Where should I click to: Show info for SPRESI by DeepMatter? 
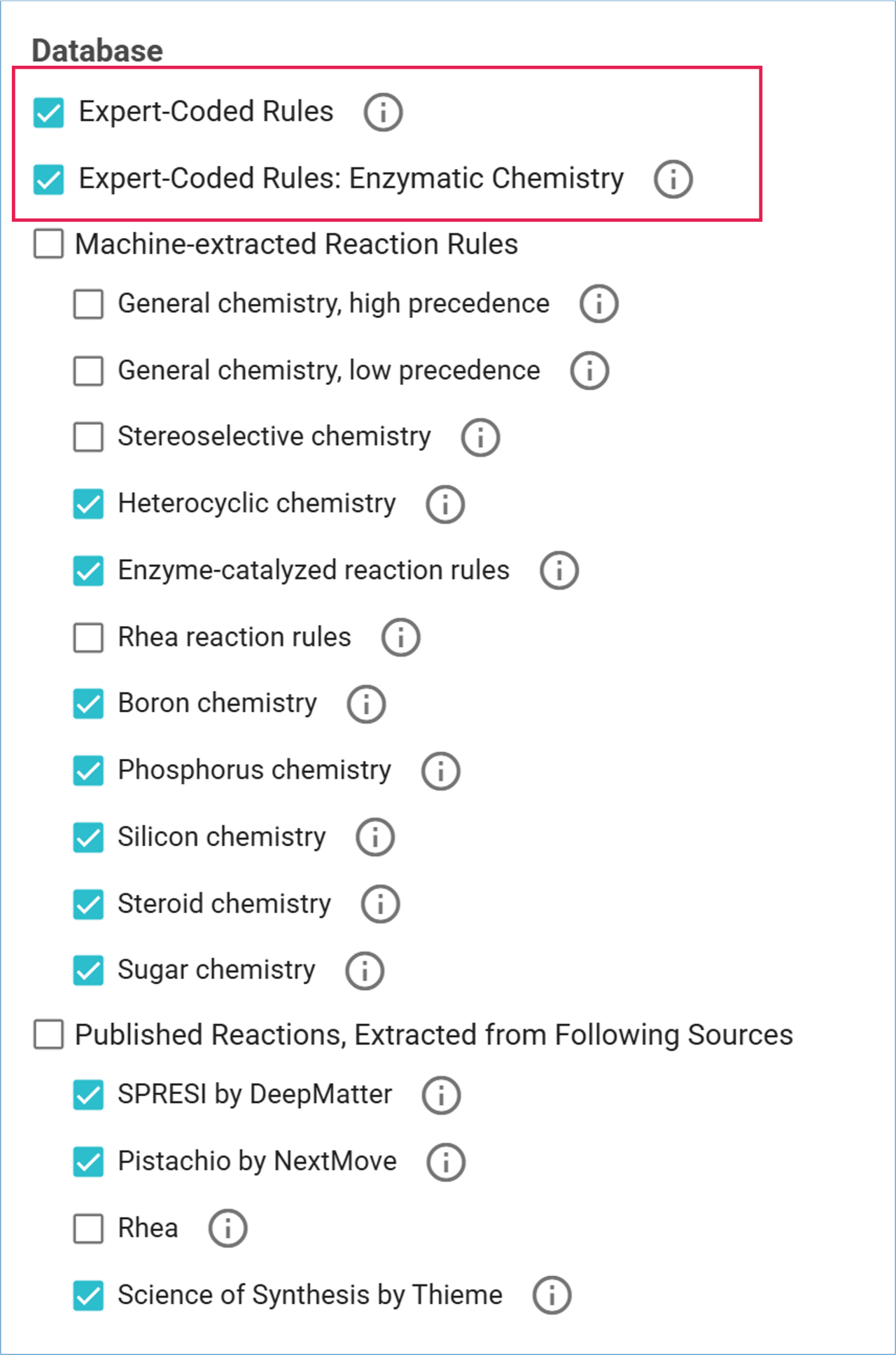click(x=441, y=1095)
